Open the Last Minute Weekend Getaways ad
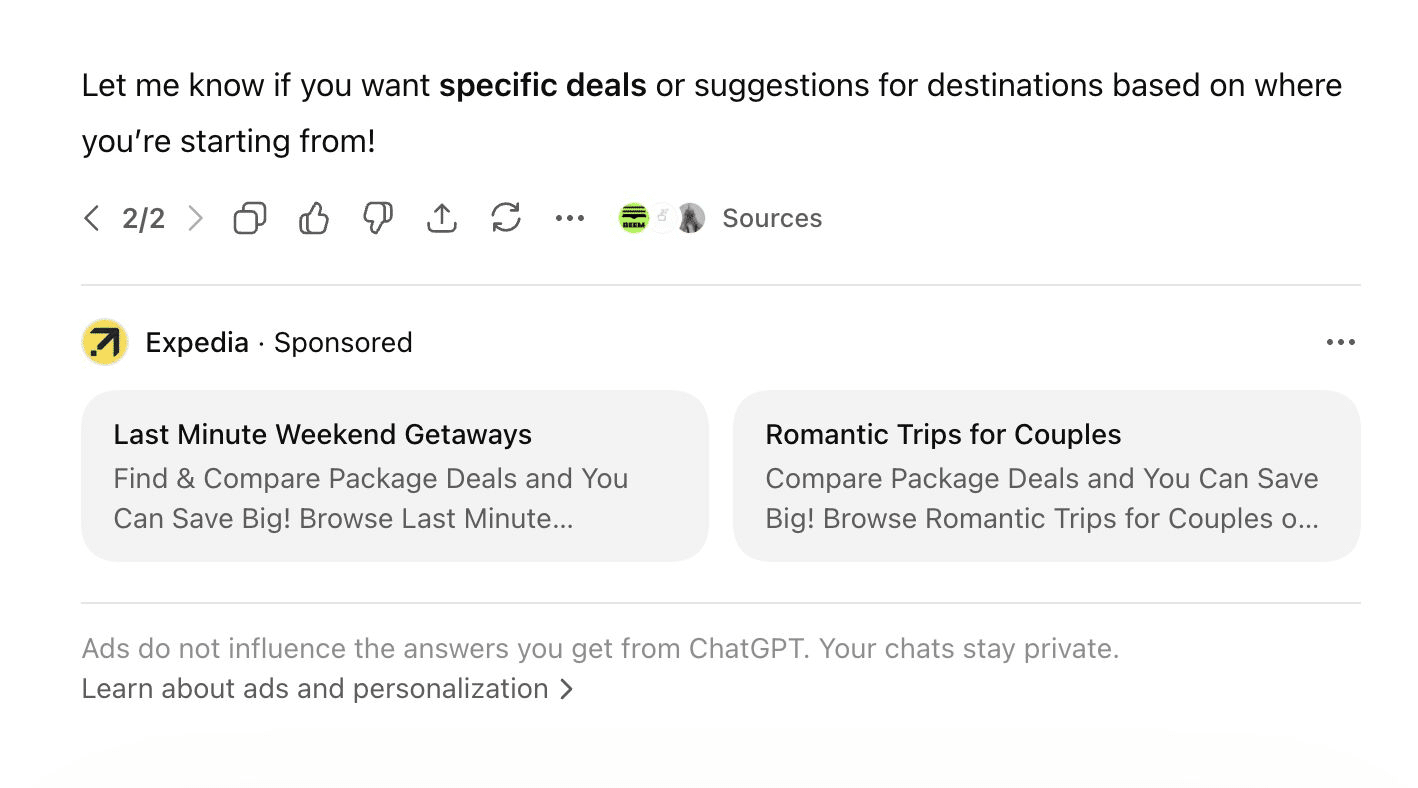Image resolution: width=1418 pixels, height=788 pixels. (x=394, y=476)
